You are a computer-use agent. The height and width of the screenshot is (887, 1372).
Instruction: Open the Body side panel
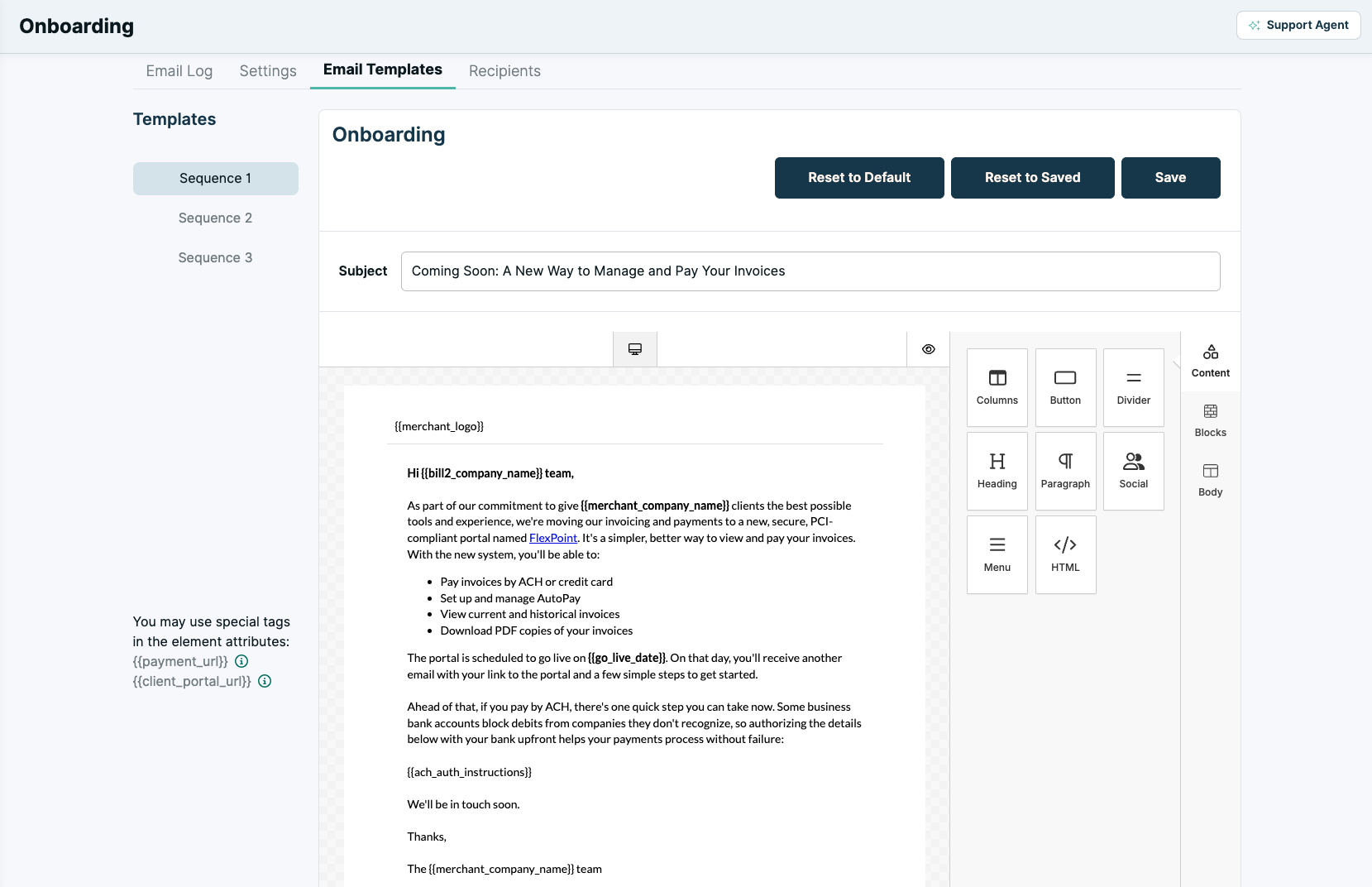[x=1211, y=481]
